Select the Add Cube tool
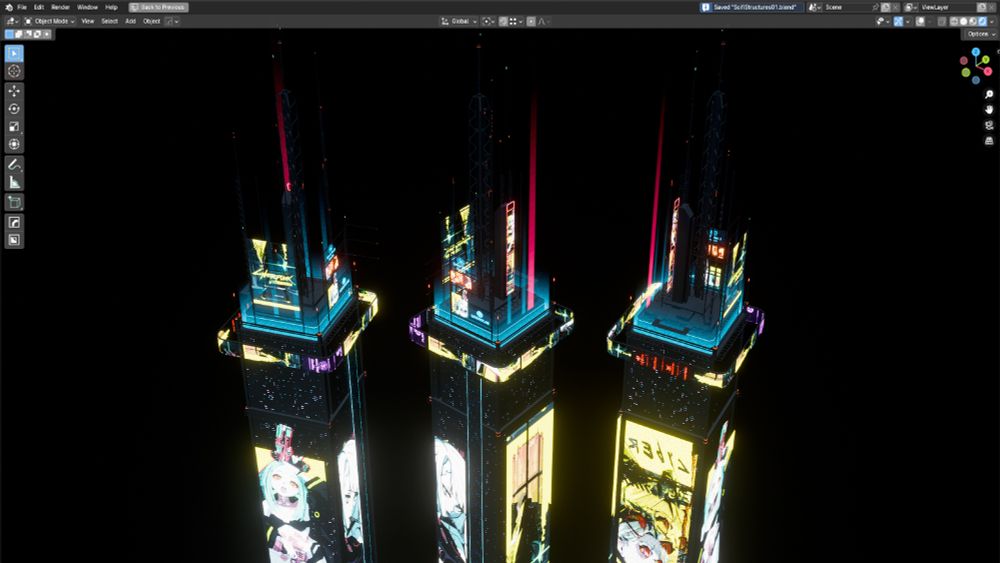Viewport: 1000px width, 563px height. (14, 203)
